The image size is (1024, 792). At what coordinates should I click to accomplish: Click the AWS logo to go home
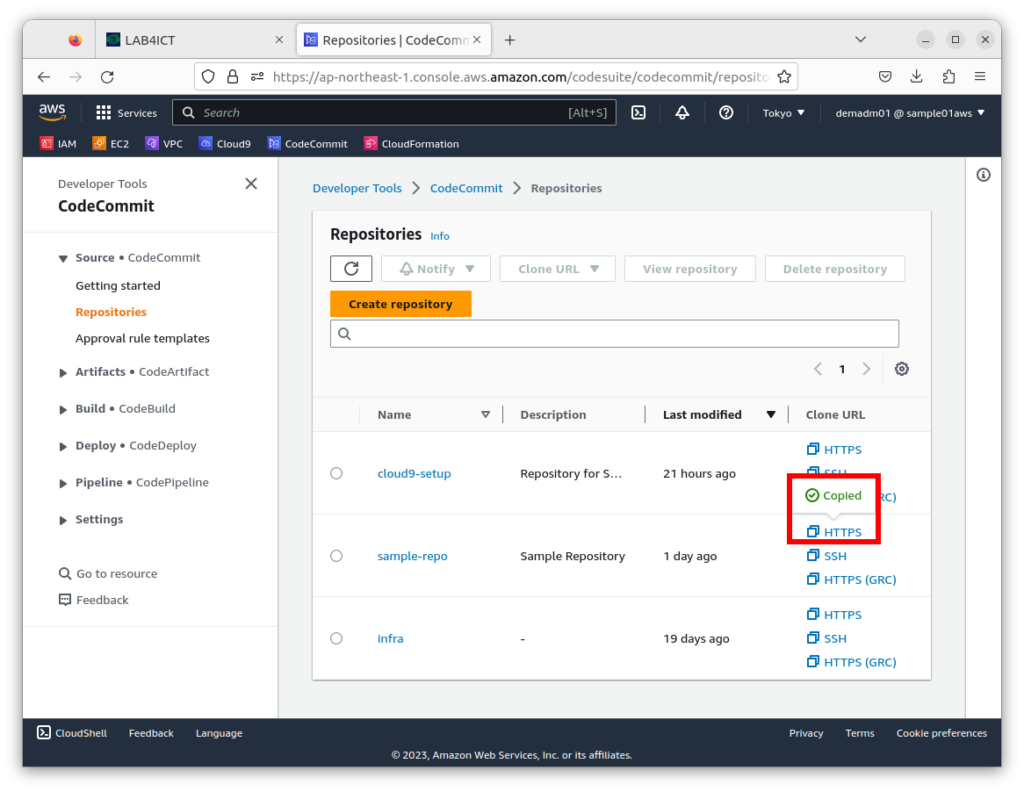pos(52,112)
